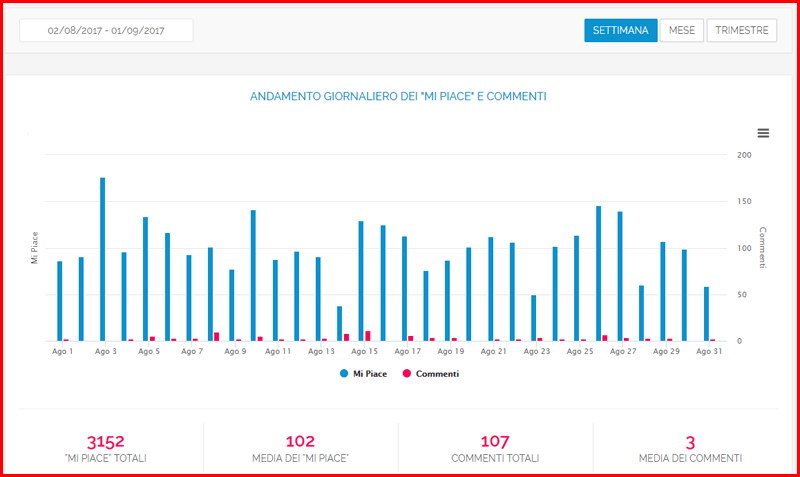Click the vertical Mi Piace axis title
The width and height of the screenshot is (800, 477).
pos(35,248)
